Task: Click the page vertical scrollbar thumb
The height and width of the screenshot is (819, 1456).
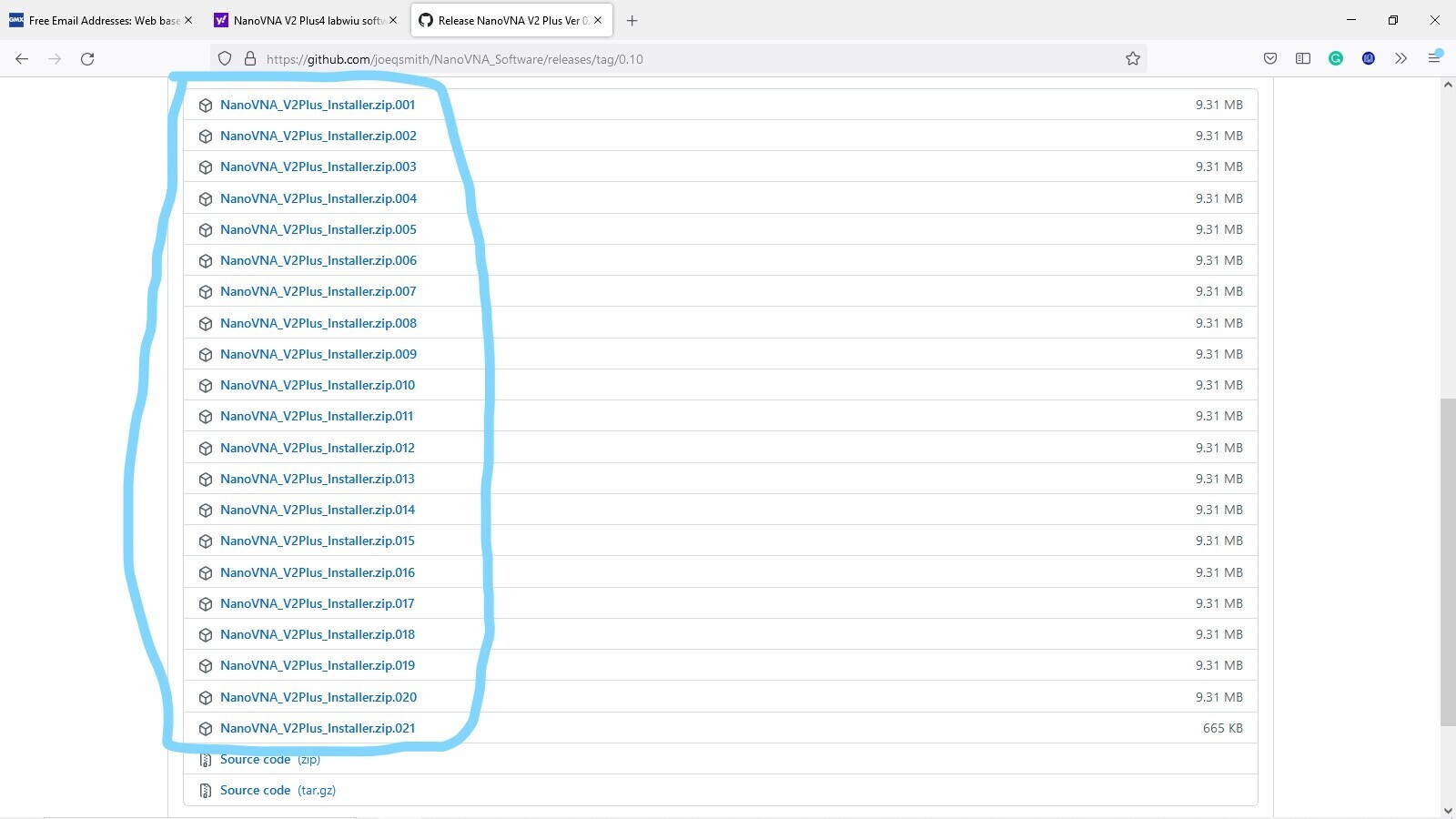Action: point(1448,562)
